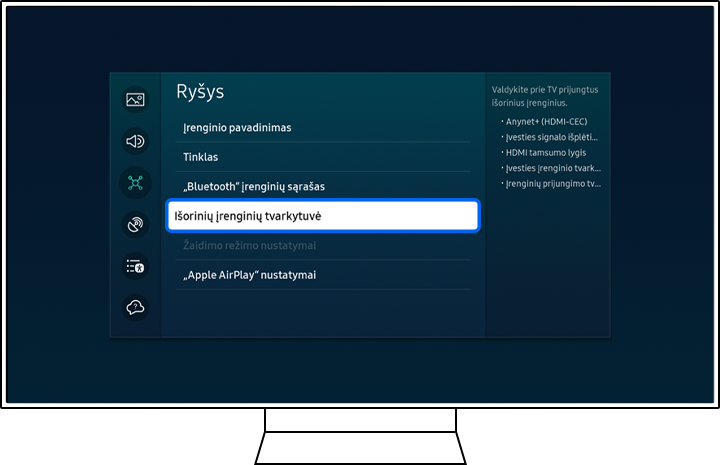Open the Picture settings icon
Viewport: 720px width, 465px height.
[x=135, y=99]
